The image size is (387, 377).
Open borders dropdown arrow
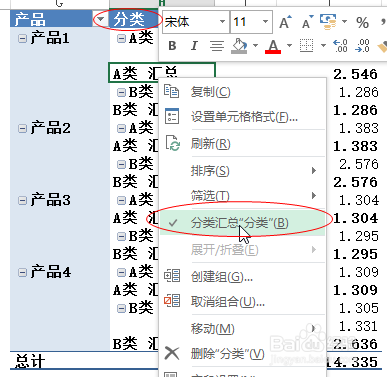click(323, 46)
